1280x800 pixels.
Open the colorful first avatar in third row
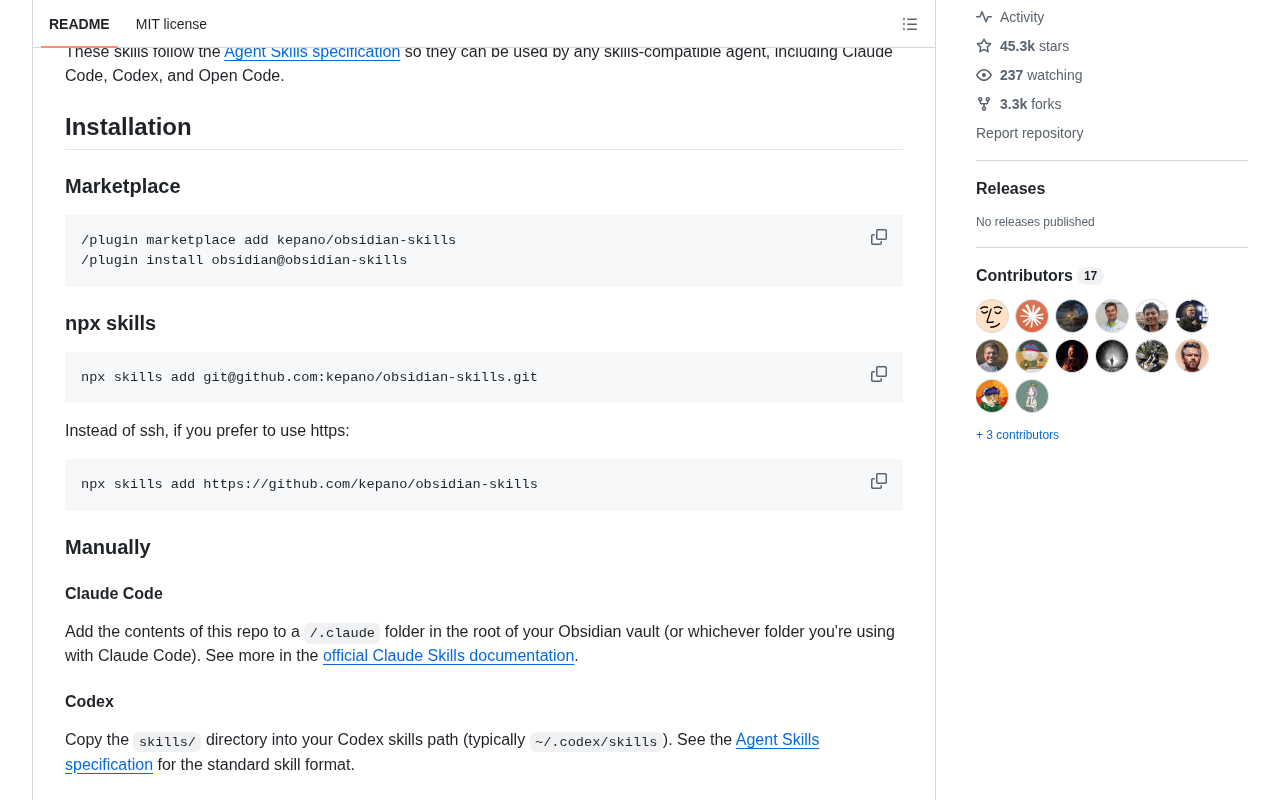click(x=992, y=396)
